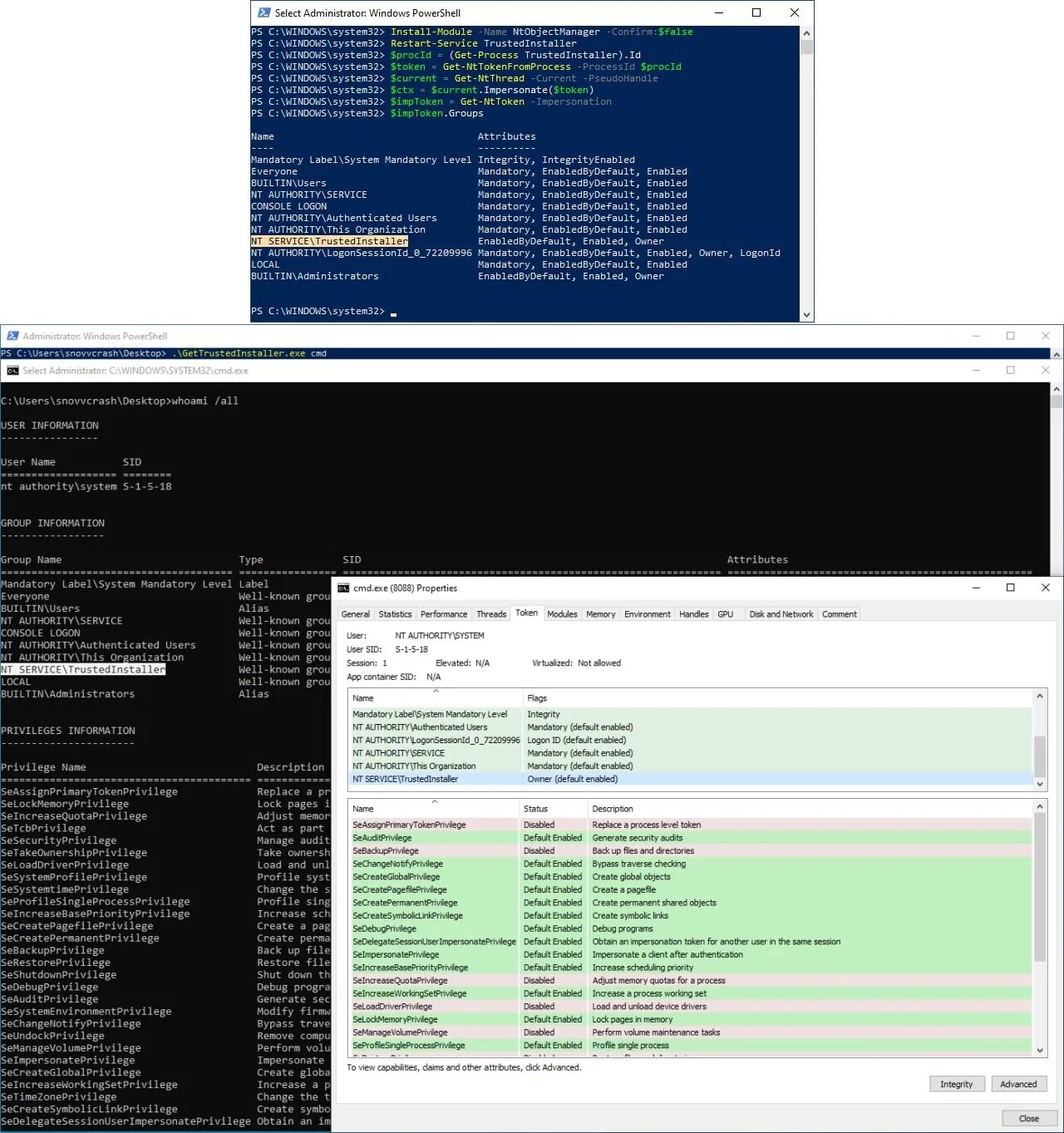Select Mandatory Label\System Mandatory Level row in Properties
1064x1133 pixels.
[690, 714]
